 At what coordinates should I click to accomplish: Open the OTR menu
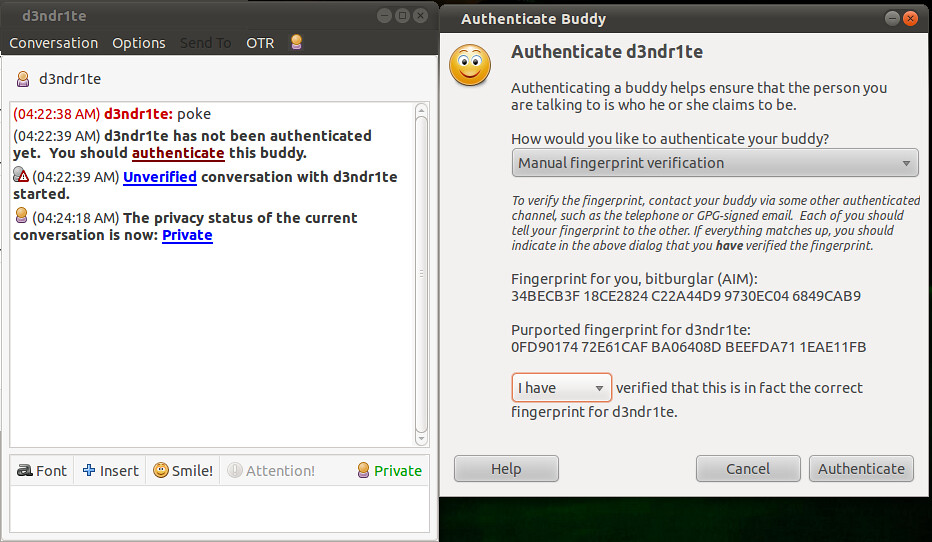260,43
